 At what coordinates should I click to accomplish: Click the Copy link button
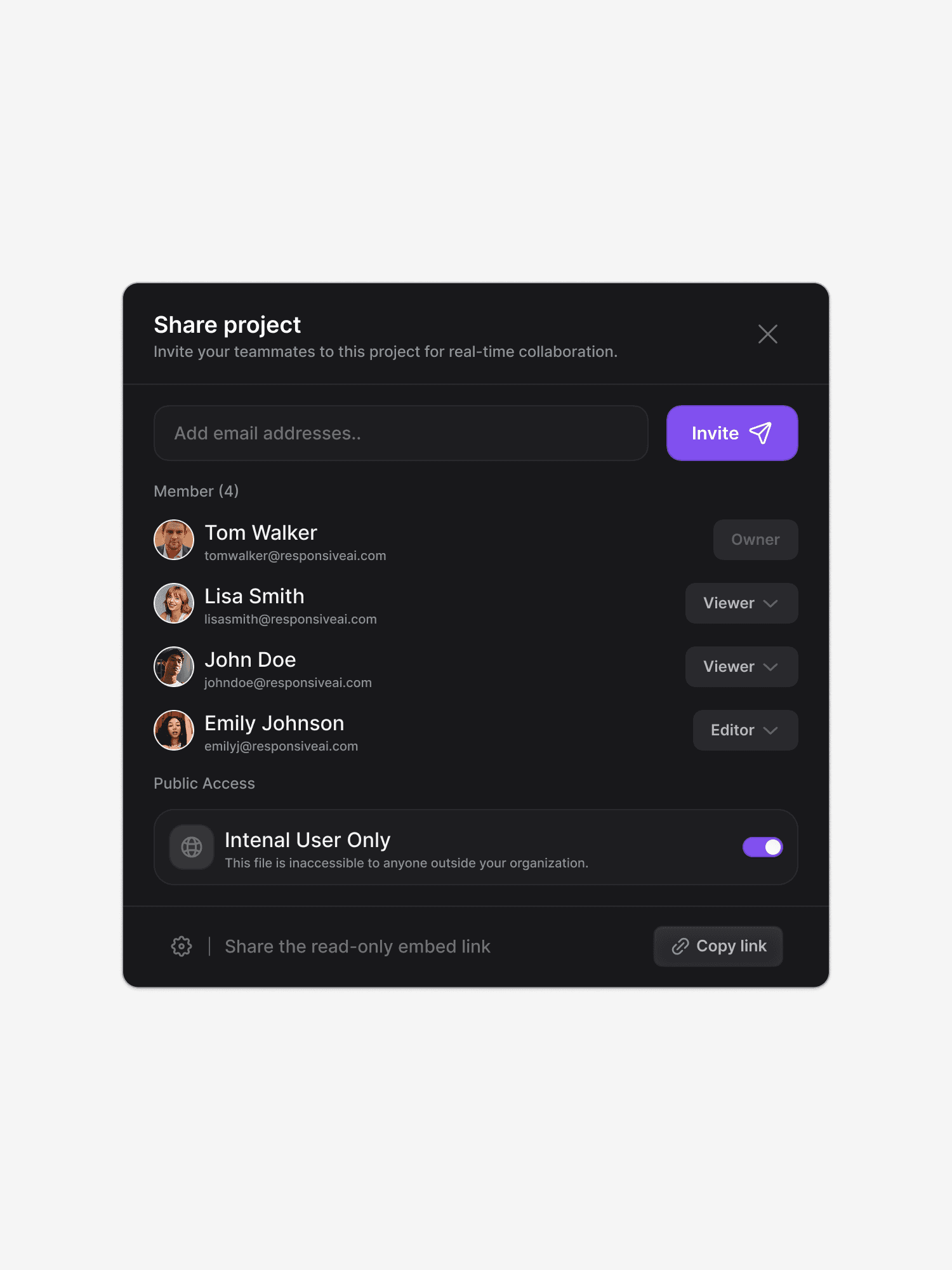point(718,946)
